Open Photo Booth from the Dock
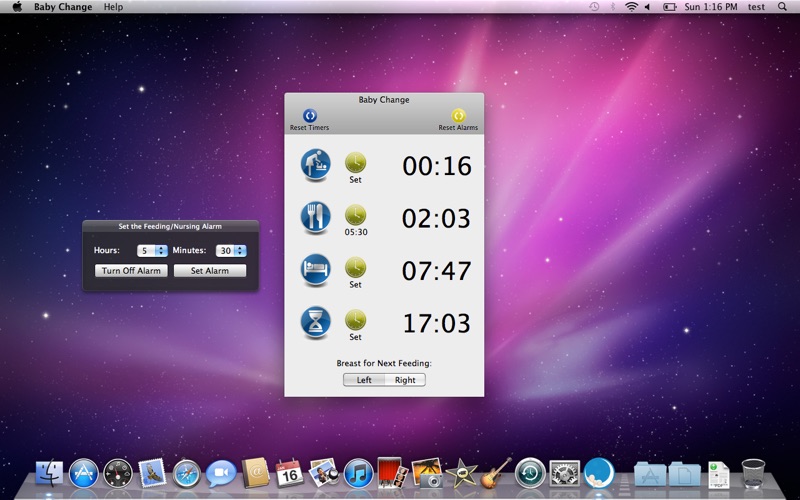The width and height of the screenshot is (800, 500). coord(392,473)
